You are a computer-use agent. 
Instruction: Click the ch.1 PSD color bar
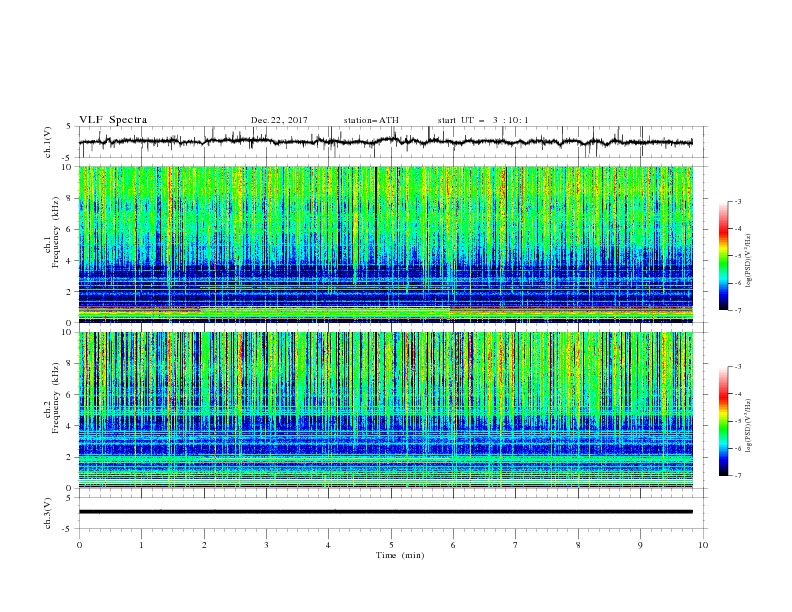[x=723, y=256]
